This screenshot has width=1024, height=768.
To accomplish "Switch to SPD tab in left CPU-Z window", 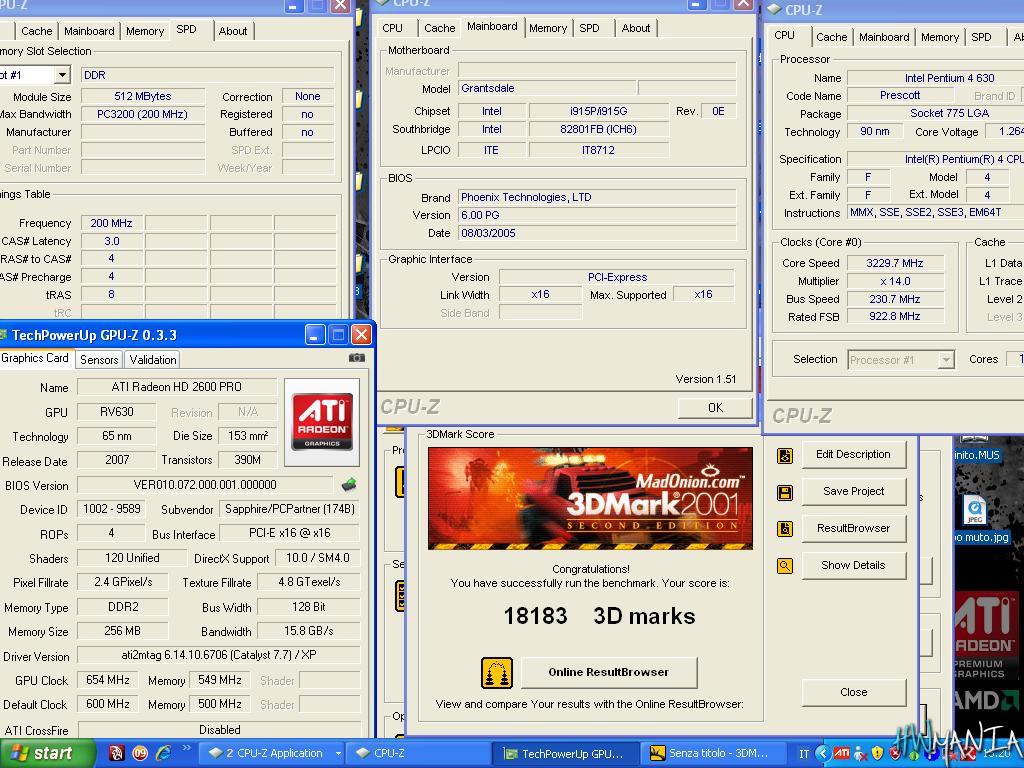I will (187, 29).
